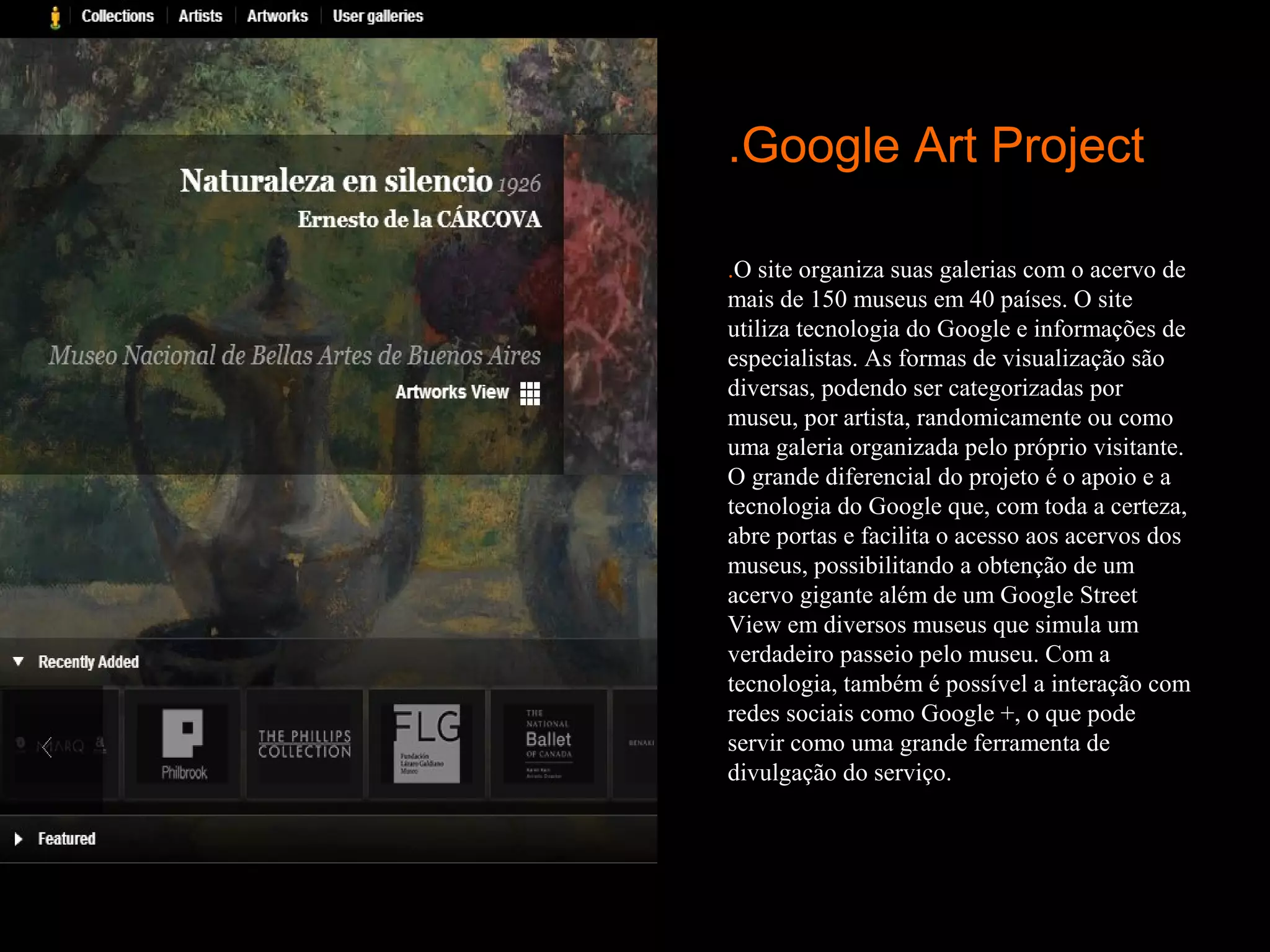Click the Artworks View grid icon
Screen dimensions: 1270x952
click(x=530, y=393)
